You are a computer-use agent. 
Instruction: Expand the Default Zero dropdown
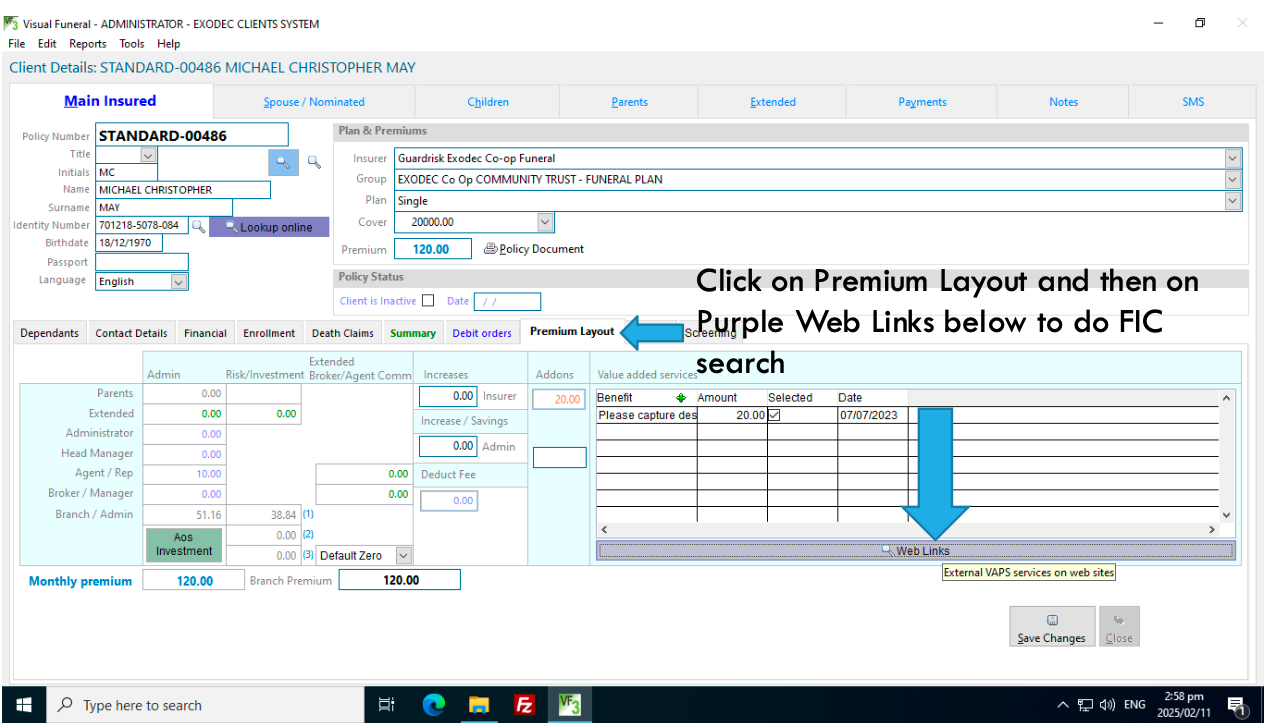pyautogui.click(x=403, y=555)
